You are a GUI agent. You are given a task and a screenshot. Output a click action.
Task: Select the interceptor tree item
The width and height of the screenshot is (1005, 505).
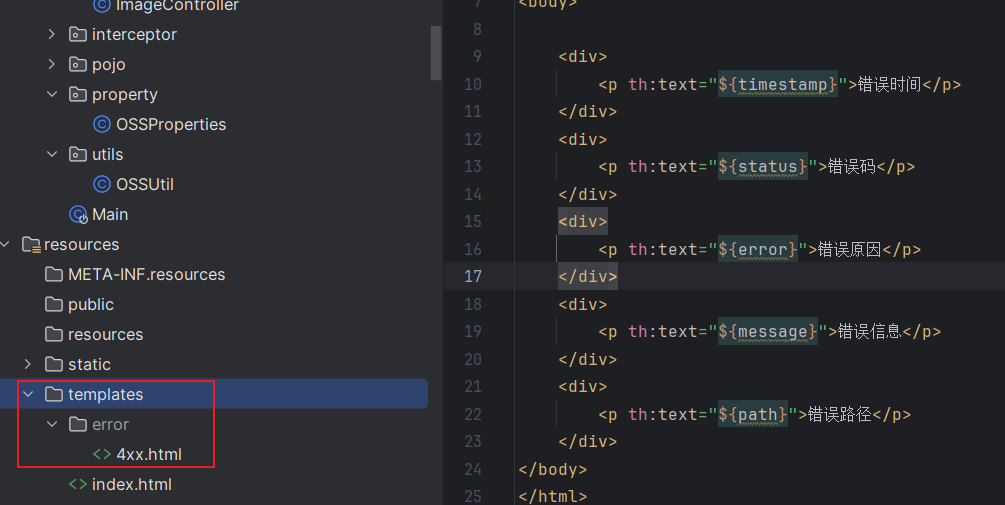[x=134, y=34]
